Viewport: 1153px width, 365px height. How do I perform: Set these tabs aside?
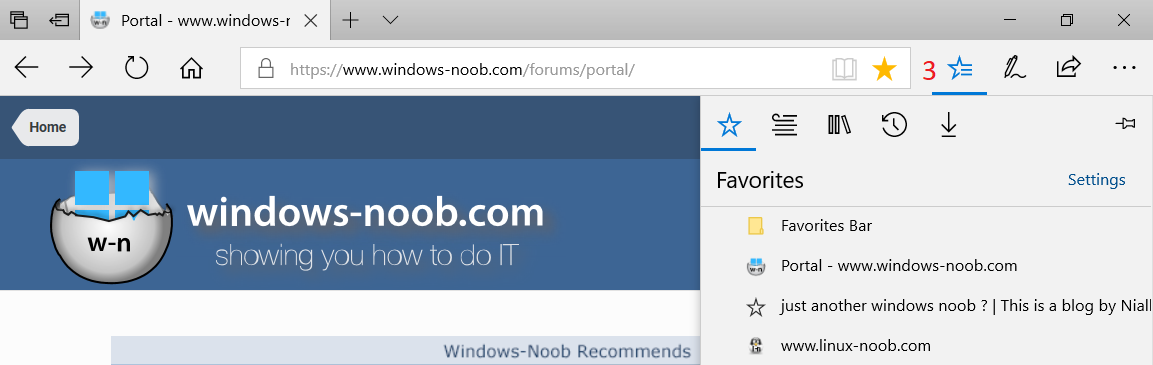pos(60,20)
